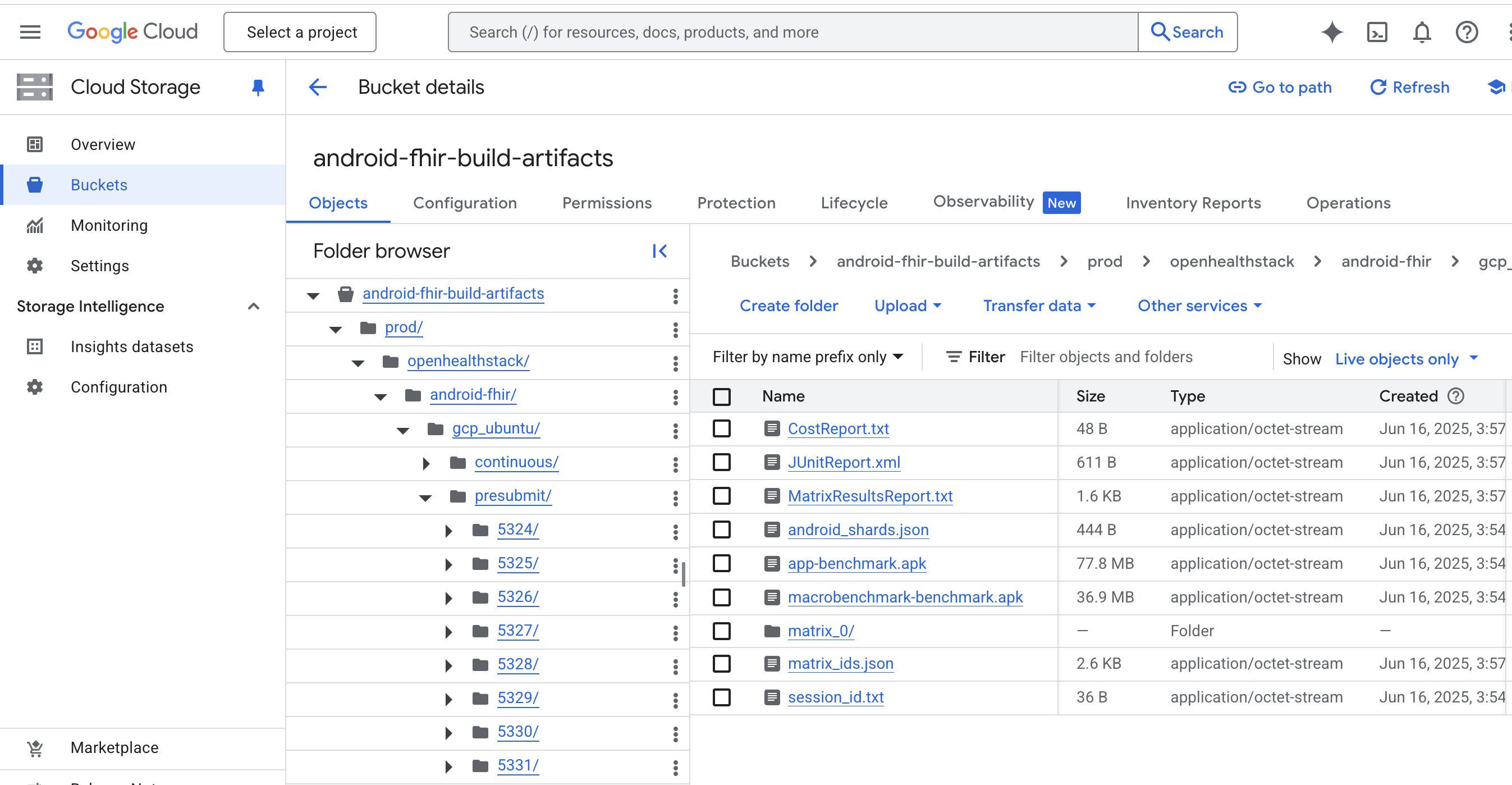Switch to the Inventory Reports tab
The image size is (1512, 785).
pos(1193,203)
